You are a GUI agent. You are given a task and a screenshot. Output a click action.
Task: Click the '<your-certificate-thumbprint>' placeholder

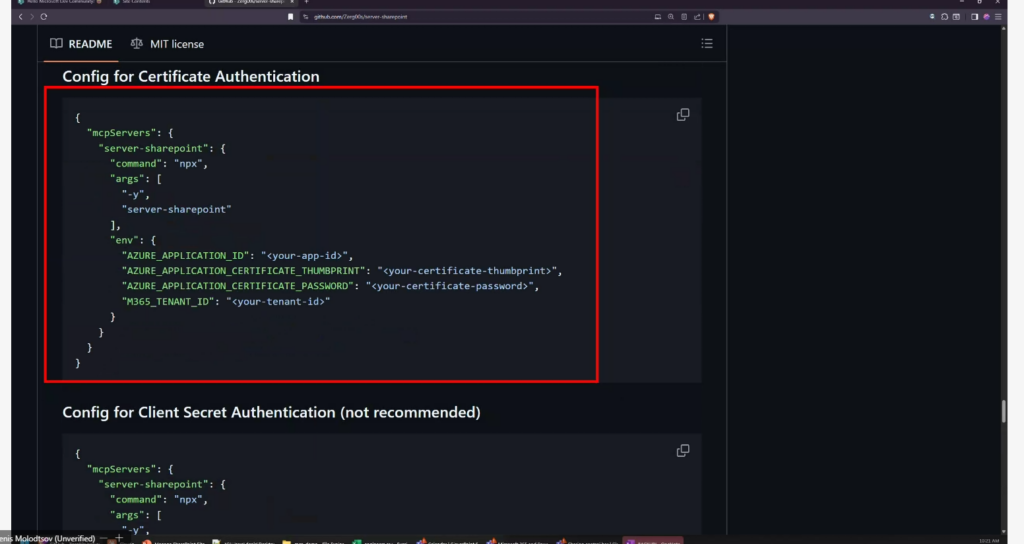point(467,270)
